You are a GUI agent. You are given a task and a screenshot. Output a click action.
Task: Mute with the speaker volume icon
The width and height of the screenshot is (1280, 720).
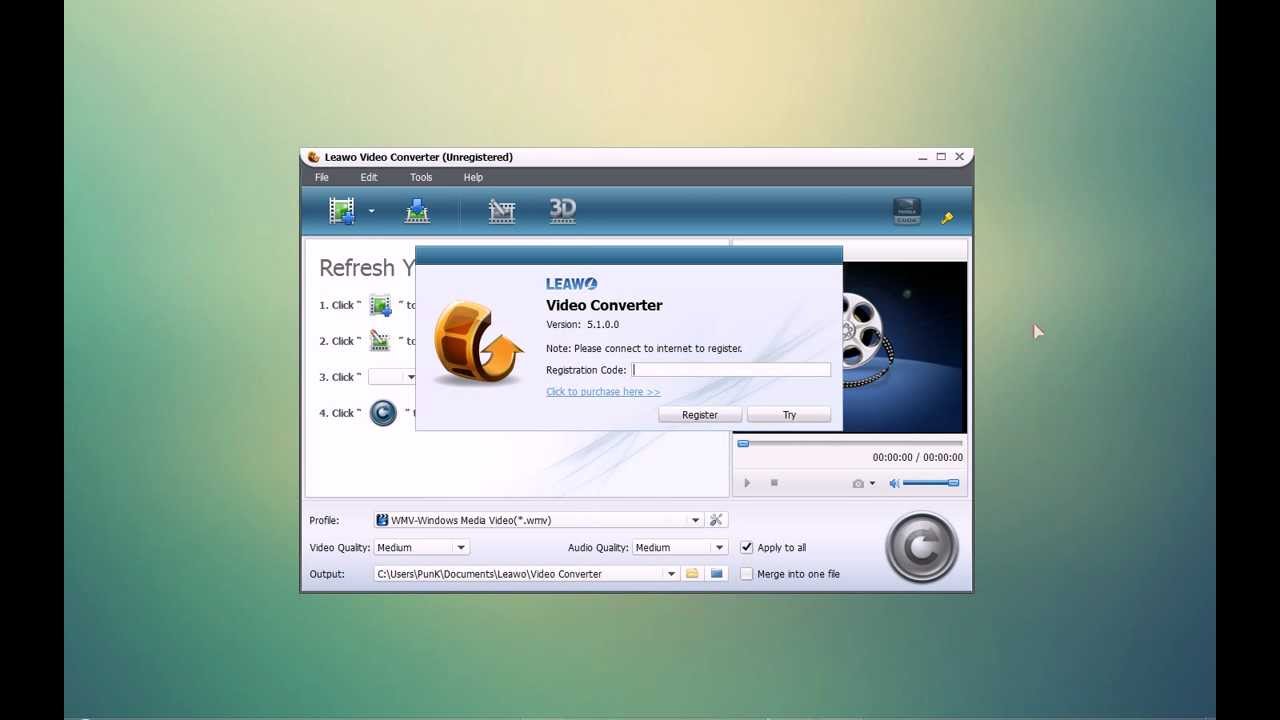point(894,483)
